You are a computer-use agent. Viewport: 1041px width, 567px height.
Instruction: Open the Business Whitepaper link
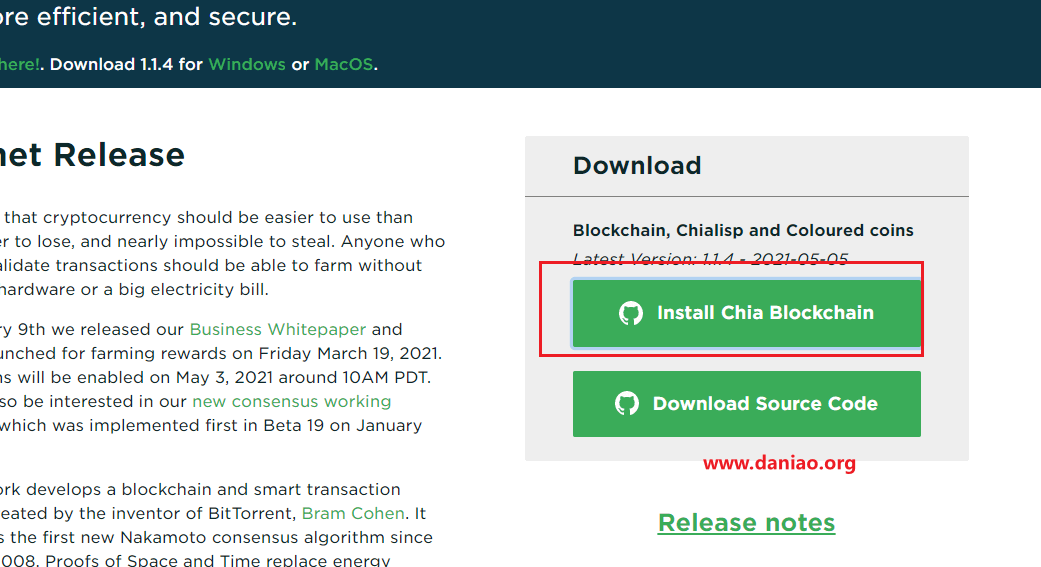click(278, 329)
